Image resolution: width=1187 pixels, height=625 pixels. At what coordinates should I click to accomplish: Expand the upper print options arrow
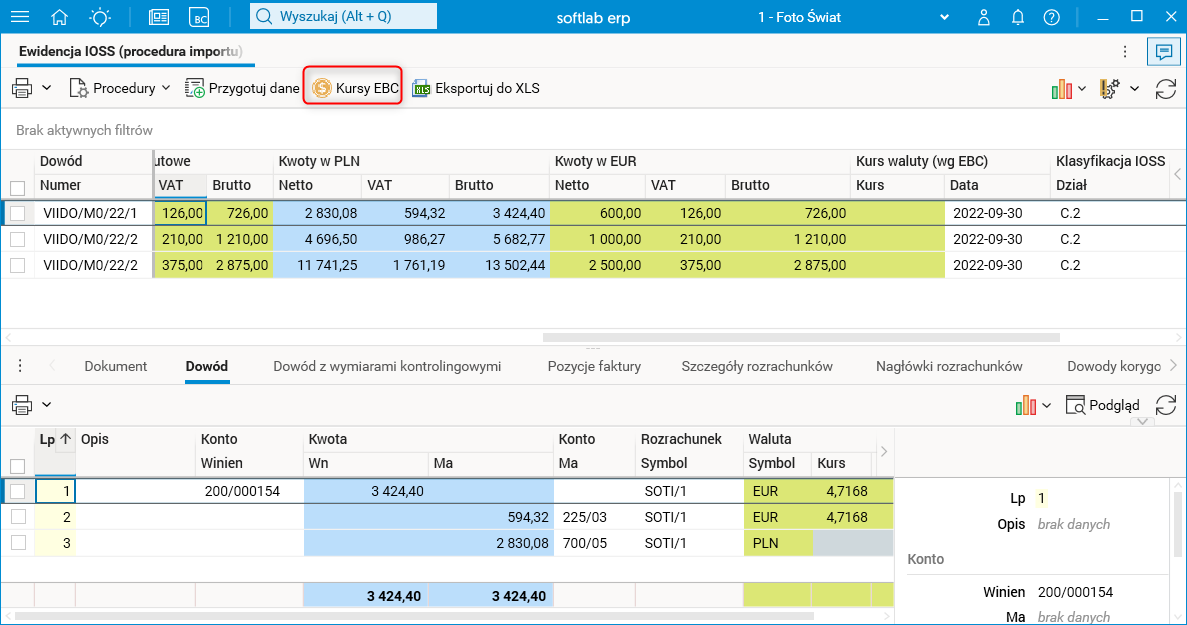[x=47, y=88]
